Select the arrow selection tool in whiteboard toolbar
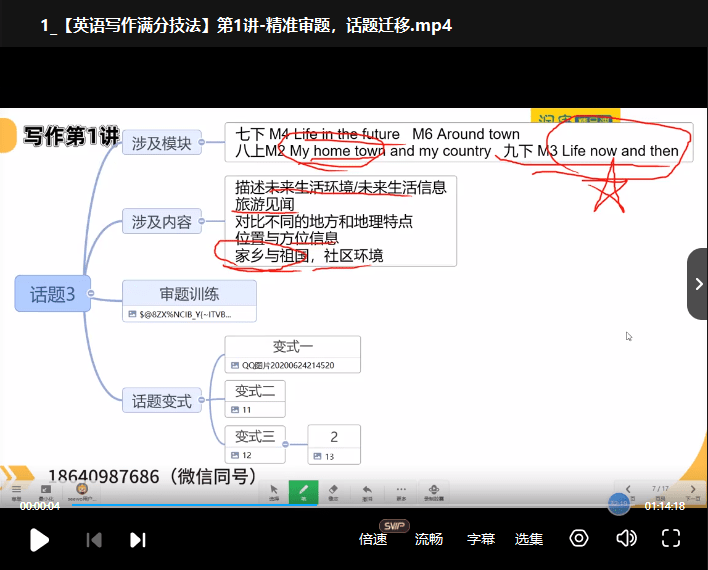This screenshot has height=570, width=708. tap(274, 492)
